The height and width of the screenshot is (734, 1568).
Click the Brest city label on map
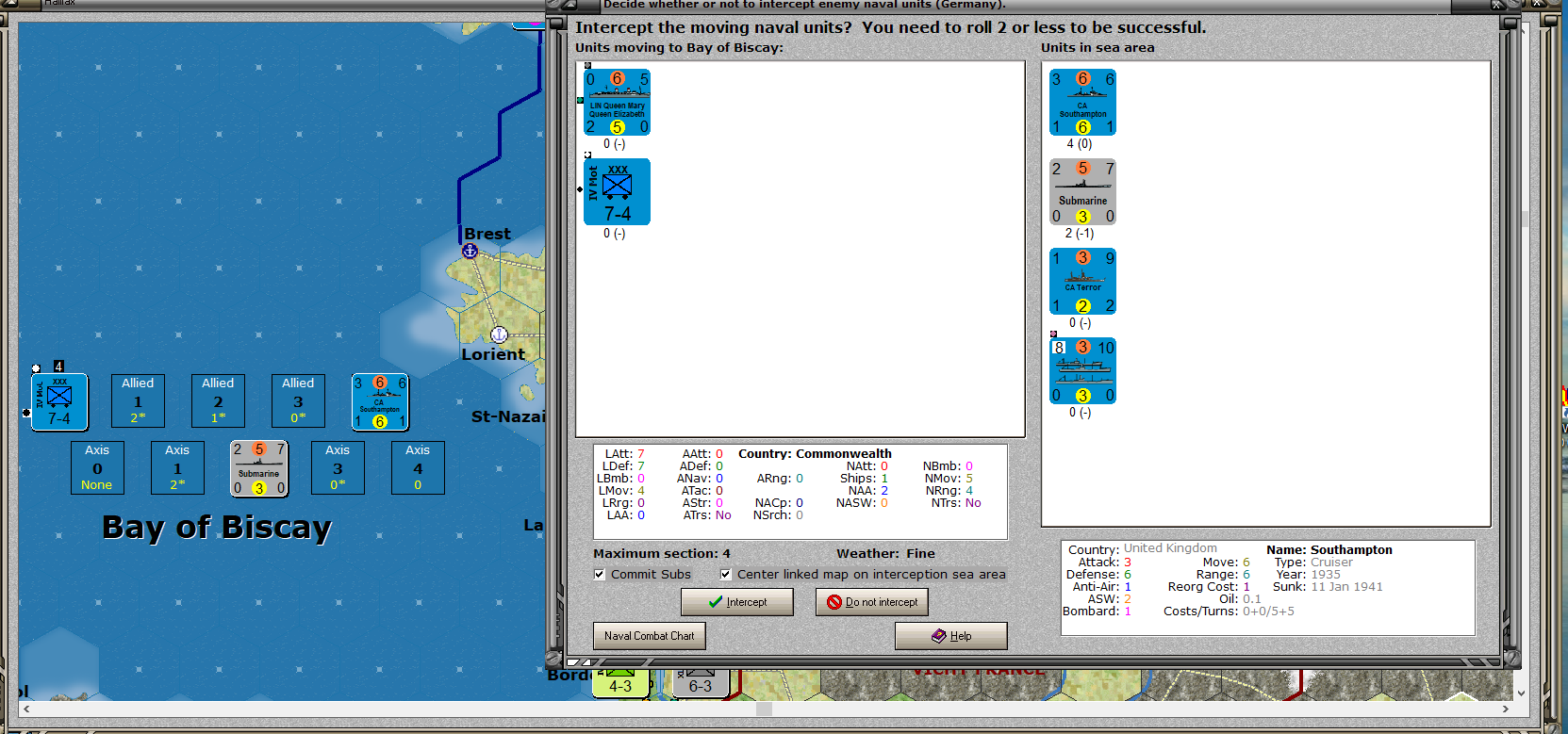(x=487, y=234)
